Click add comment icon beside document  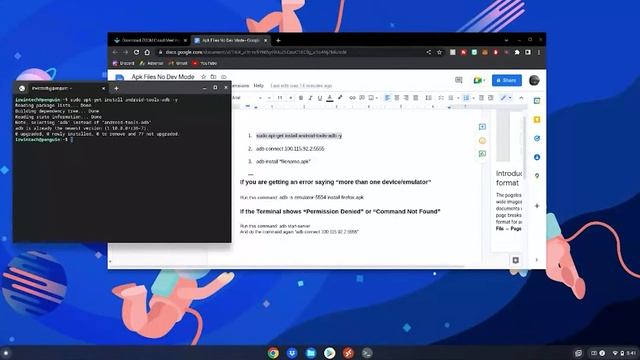[x=482, y=127]
